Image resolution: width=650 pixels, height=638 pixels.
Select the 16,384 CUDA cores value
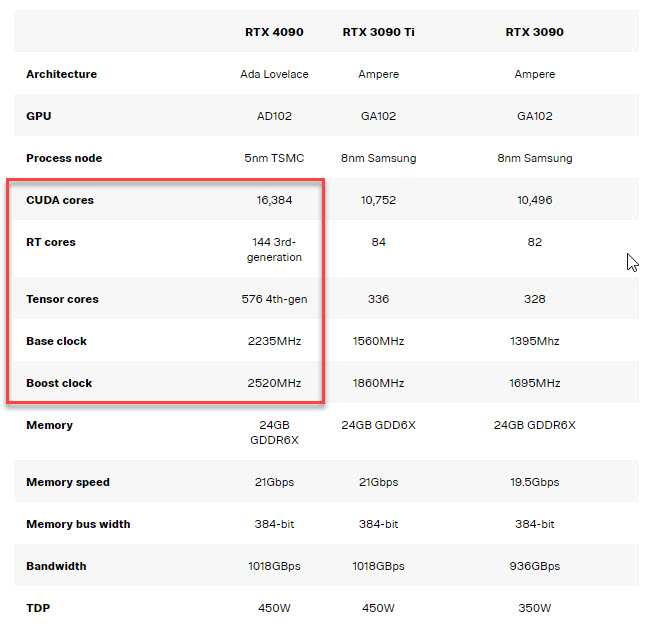274,200
